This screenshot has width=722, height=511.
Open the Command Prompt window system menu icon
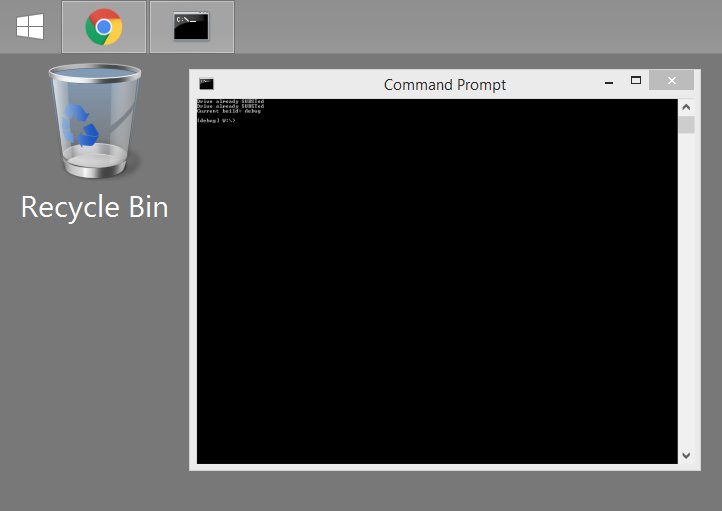tap(206, 84)
